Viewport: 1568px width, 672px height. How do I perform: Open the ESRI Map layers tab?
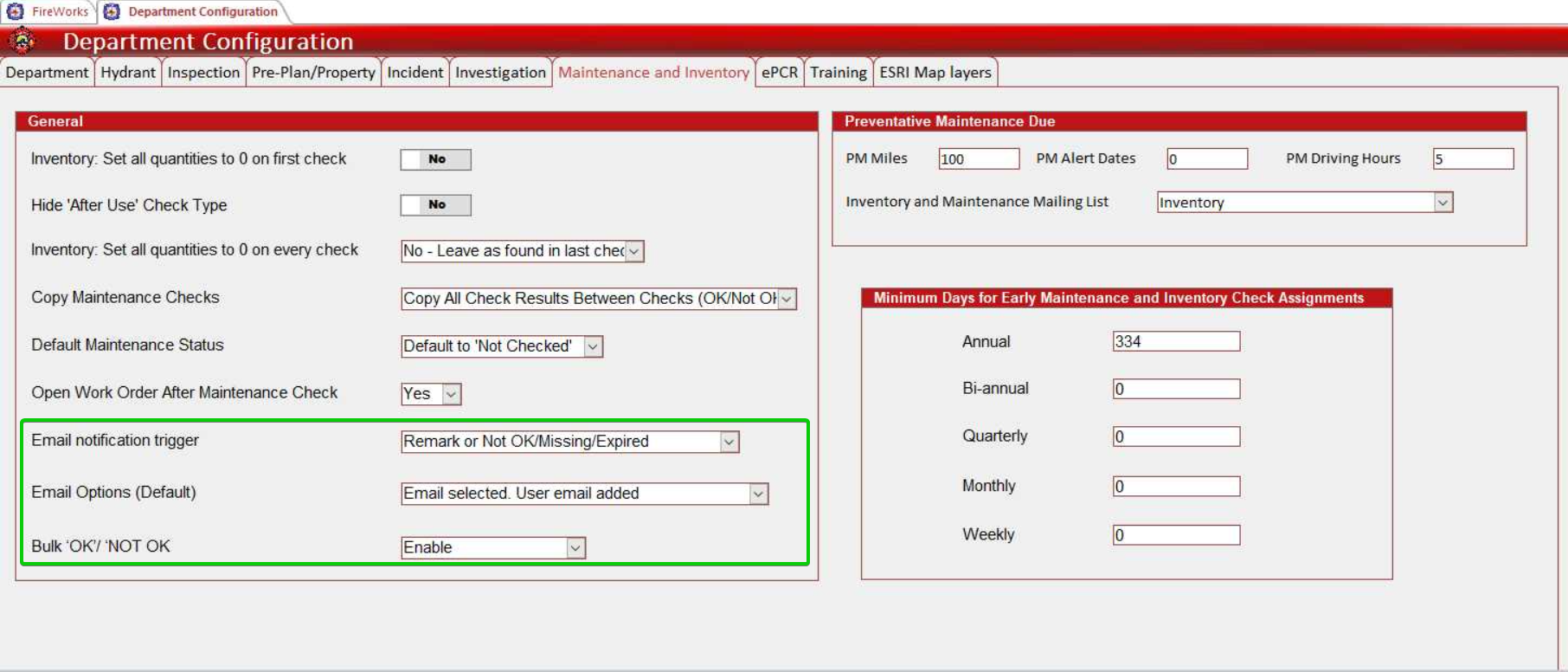coord(935,73)
